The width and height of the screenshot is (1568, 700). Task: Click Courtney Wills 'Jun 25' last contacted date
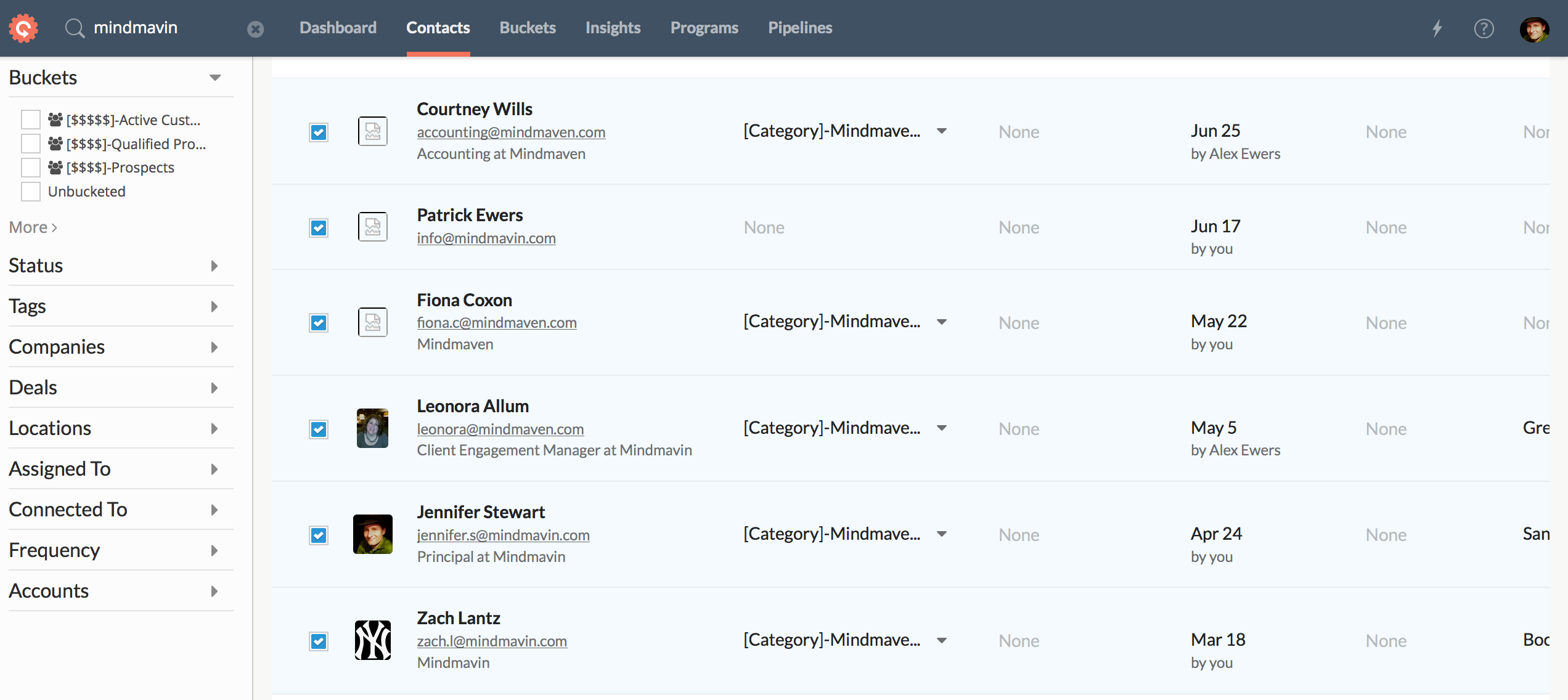coord(1215,131)
